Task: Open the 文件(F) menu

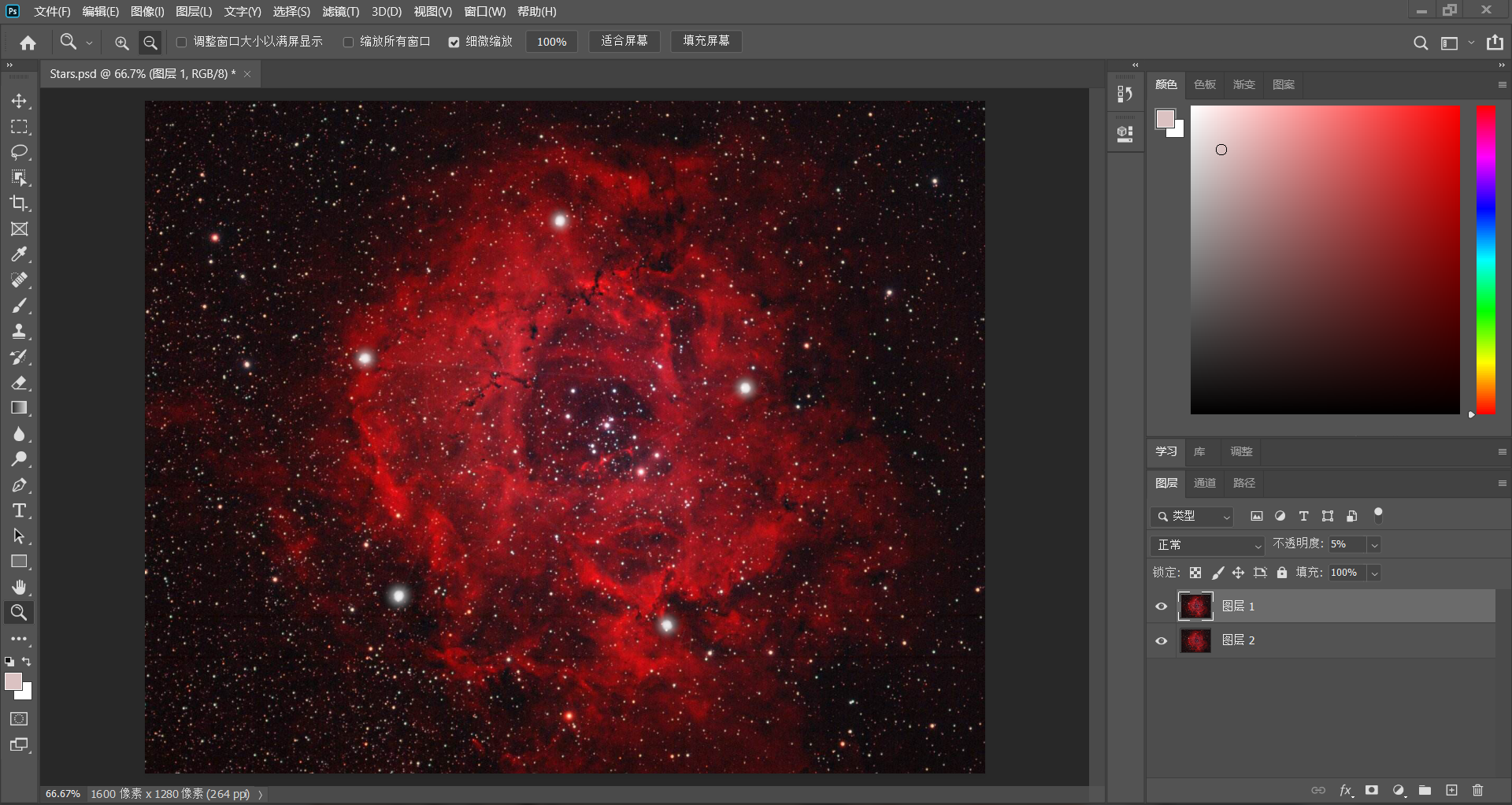Action: (x=52, y=12)
